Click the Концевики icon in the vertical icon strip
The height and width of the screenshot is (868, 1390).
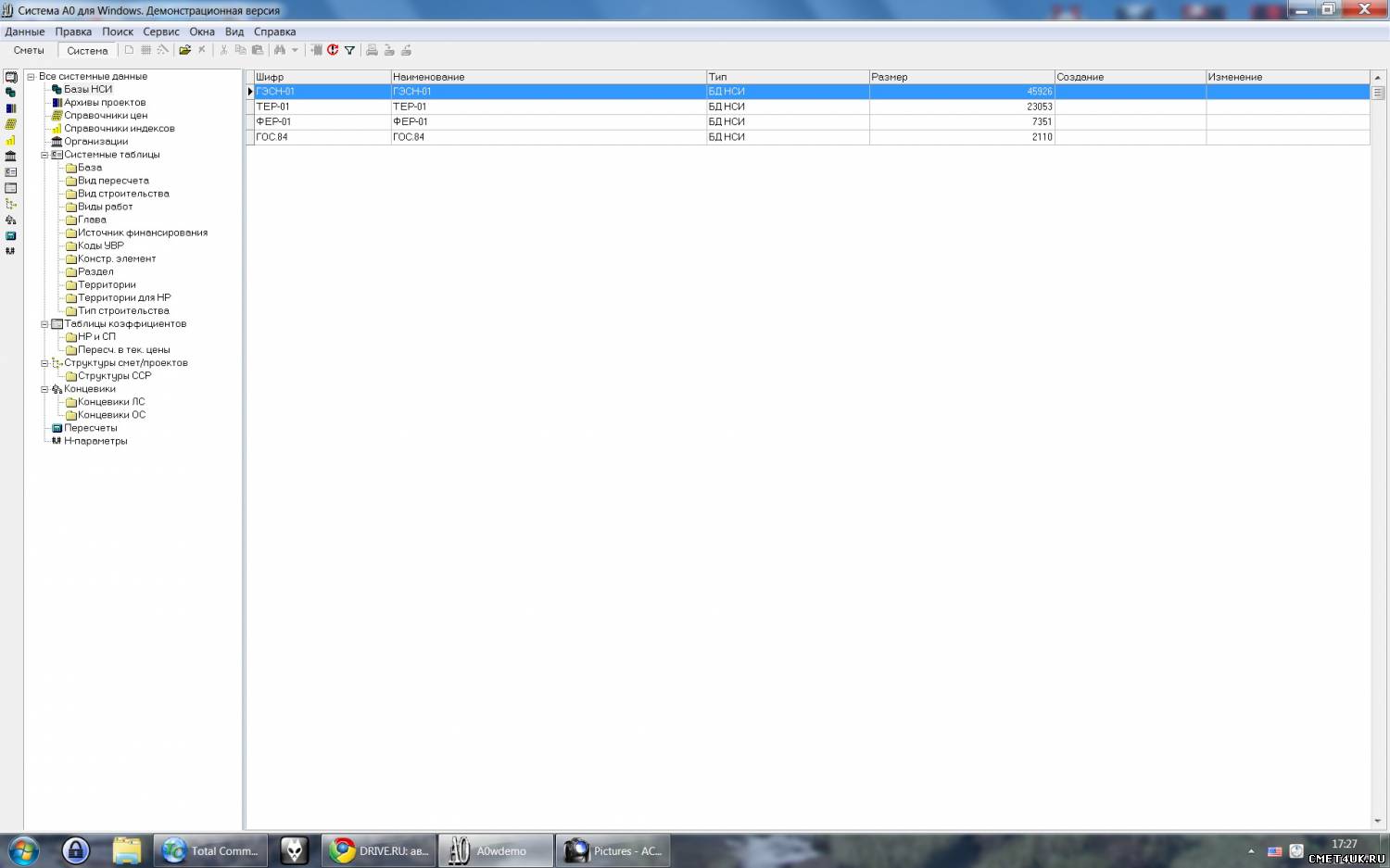coord(11,220)
